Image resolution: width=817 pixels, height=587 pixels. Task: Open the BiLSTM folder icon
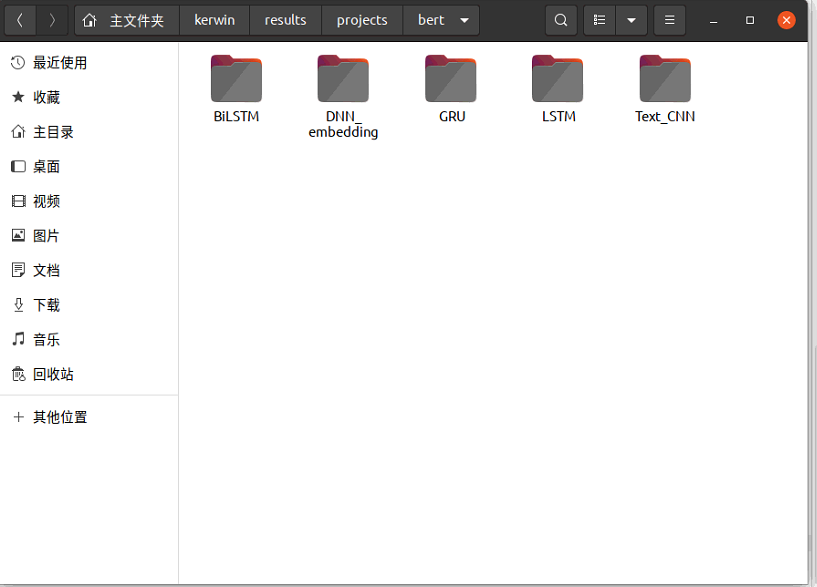pos(236,79)
